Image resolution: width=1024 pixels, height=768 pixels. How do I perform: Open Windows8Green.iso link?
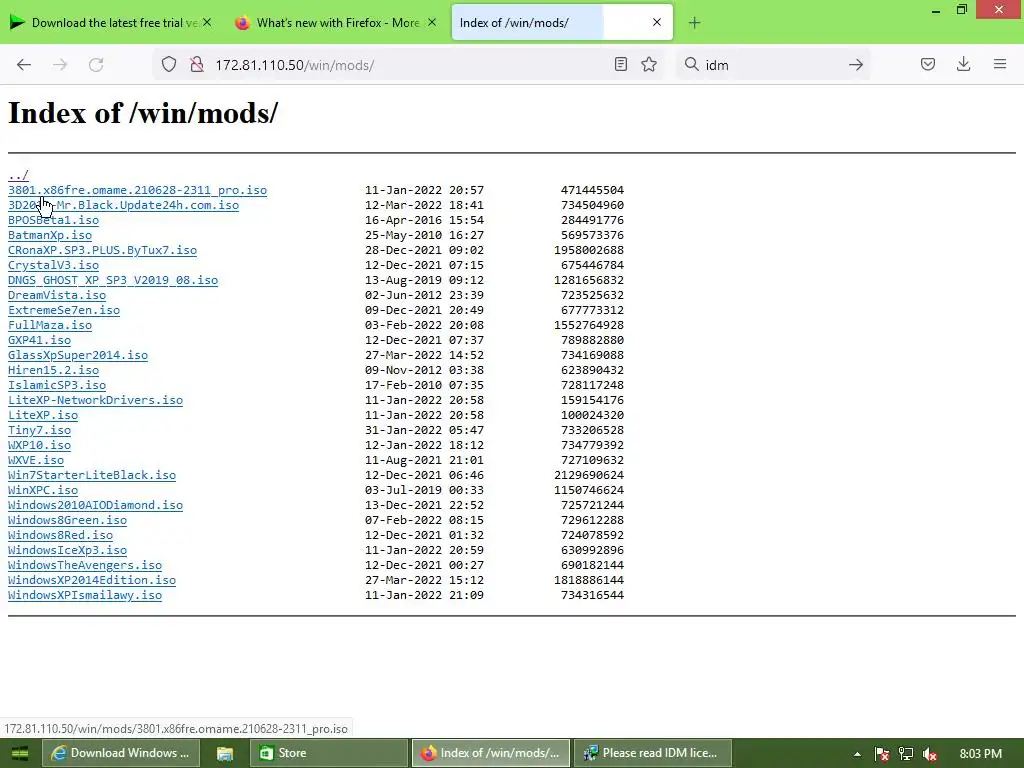pos(67,520)
